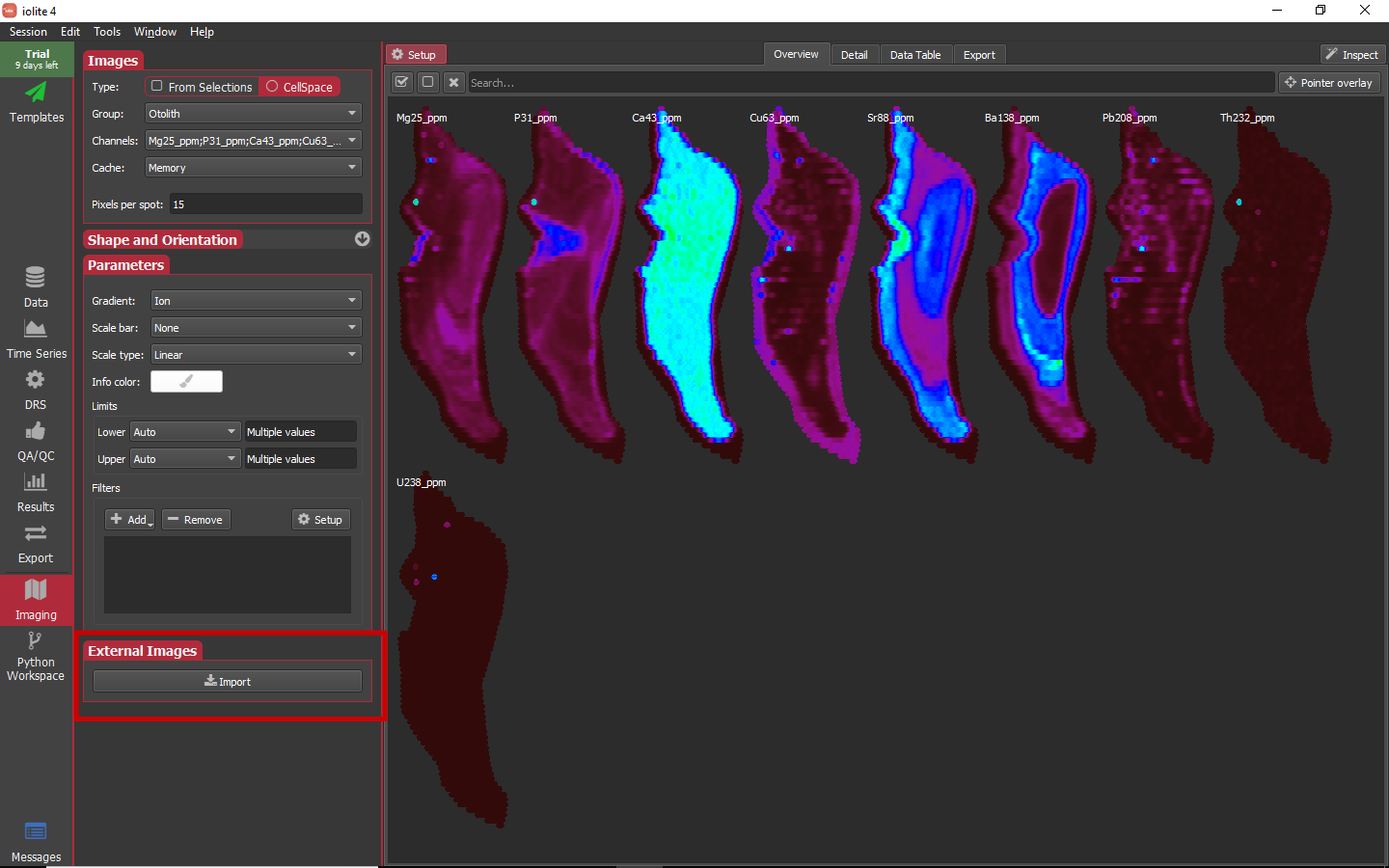Switch to the Export tab
The image size is (1389, 868).
tap(979, 55)
